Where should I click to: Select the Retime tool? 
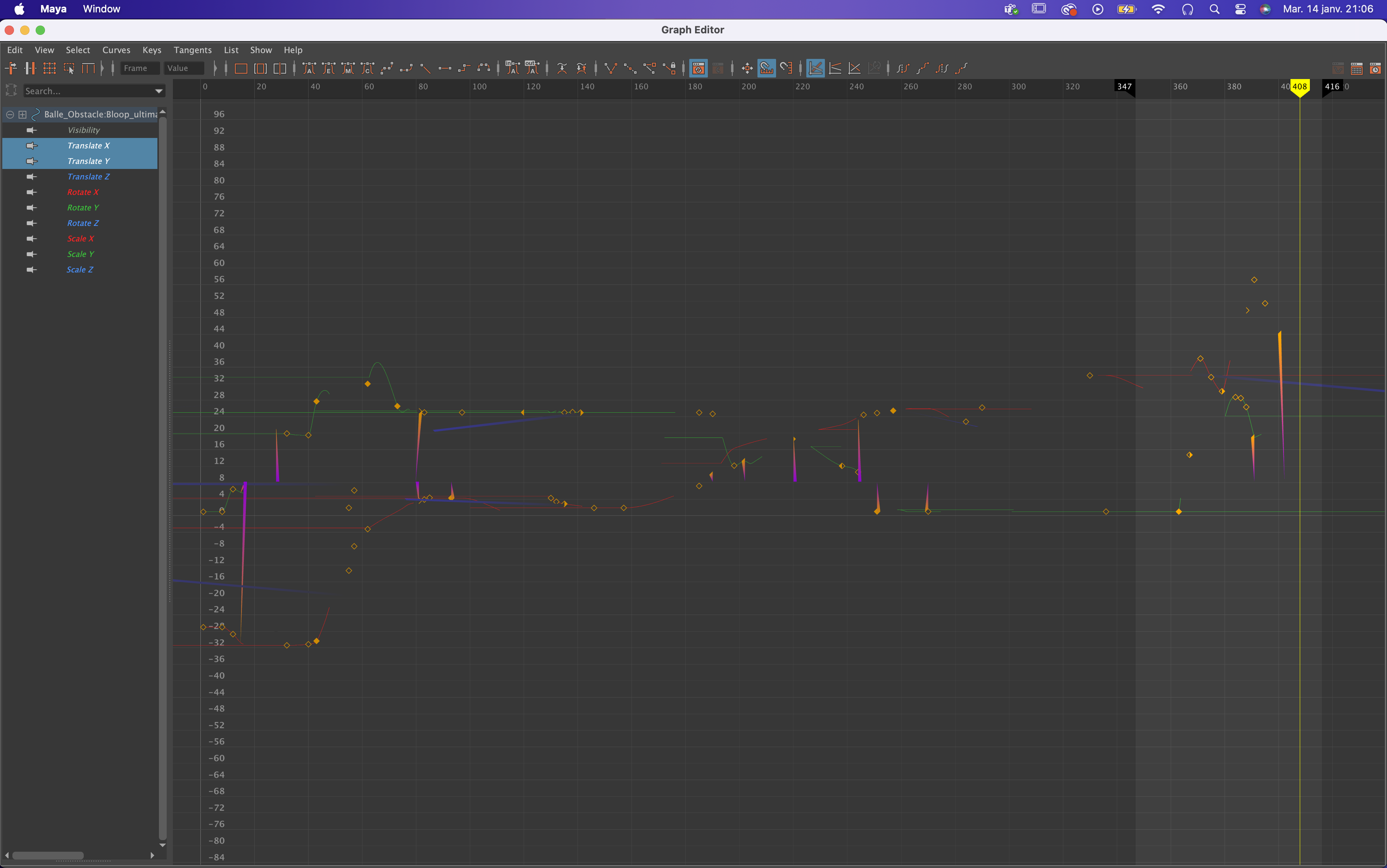coord(89,68)
